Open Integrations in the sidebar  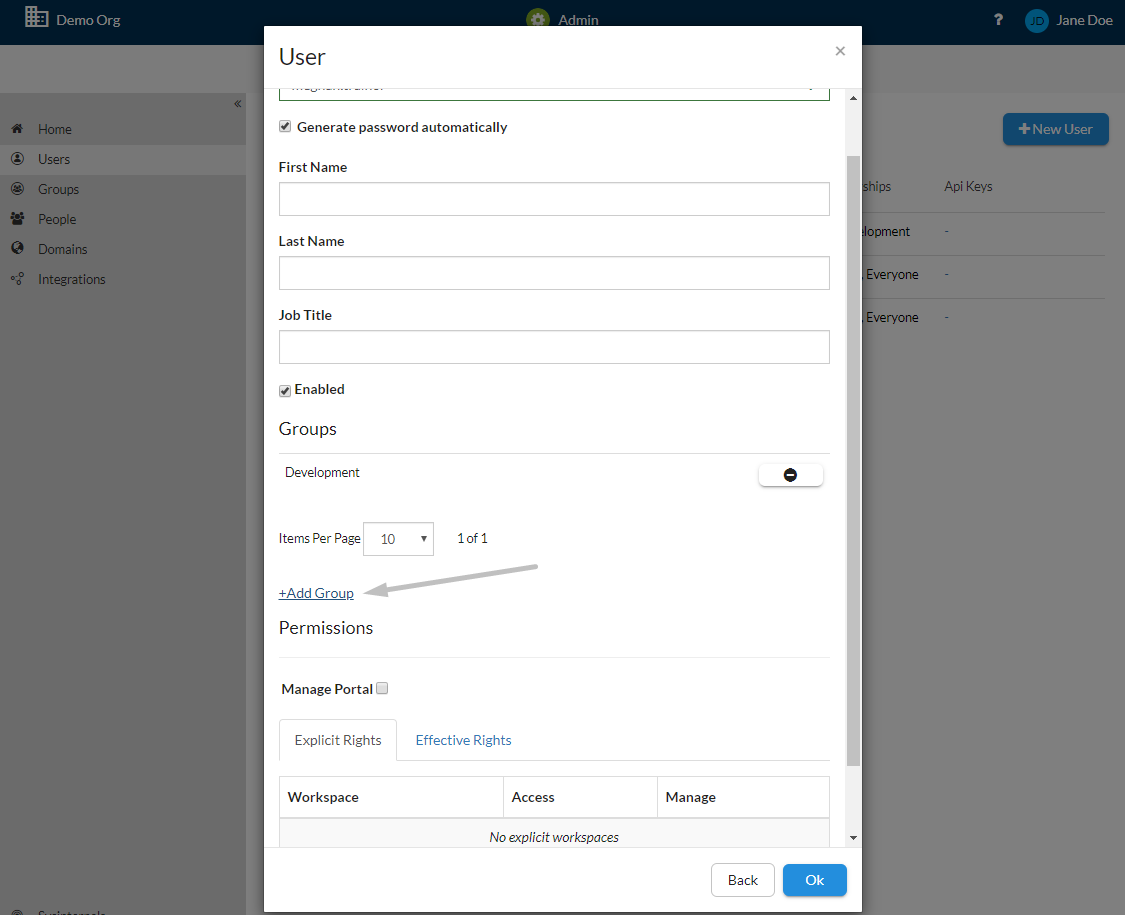[72, 279]
